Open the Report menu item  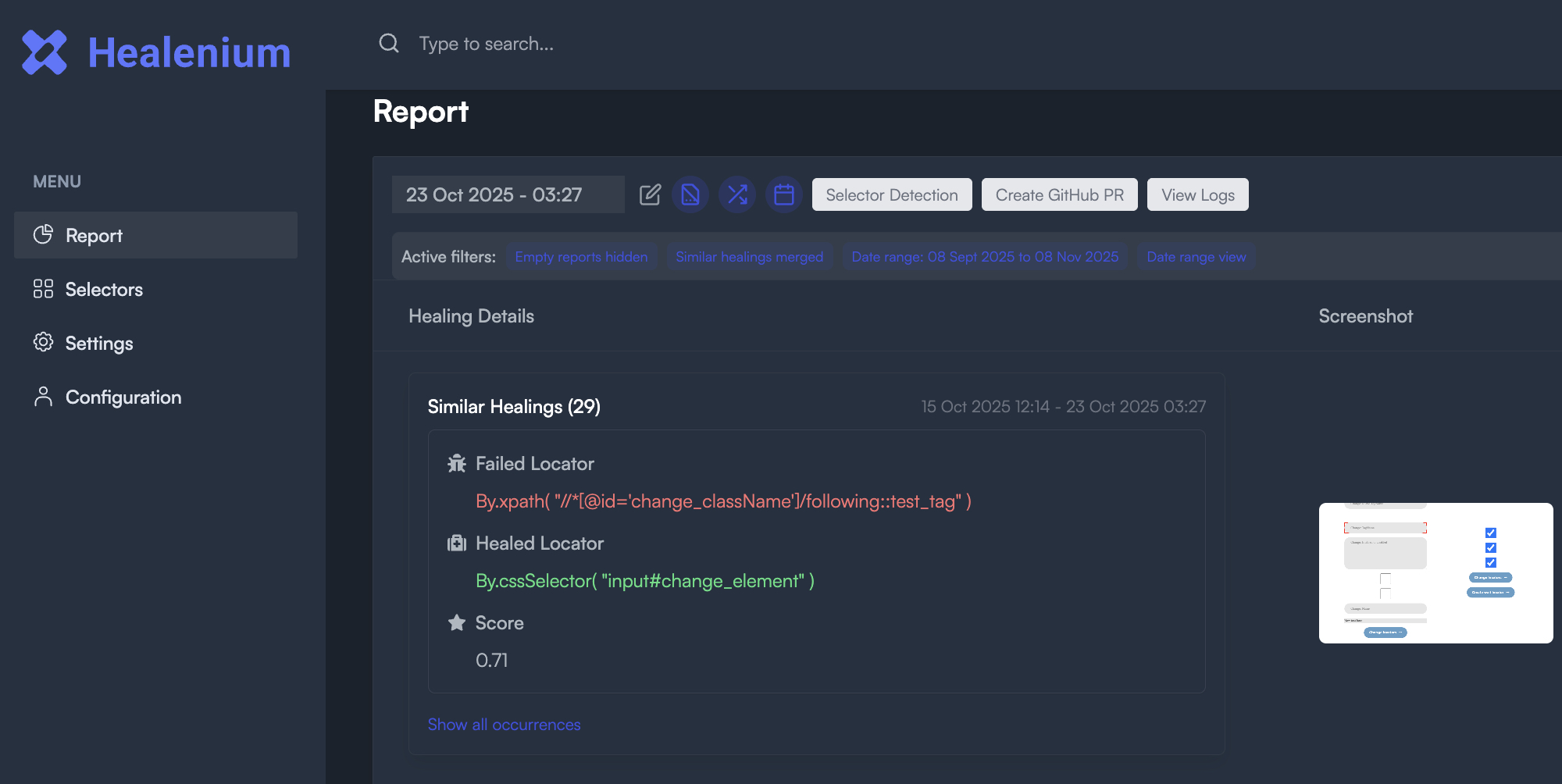tap(155, 235)
